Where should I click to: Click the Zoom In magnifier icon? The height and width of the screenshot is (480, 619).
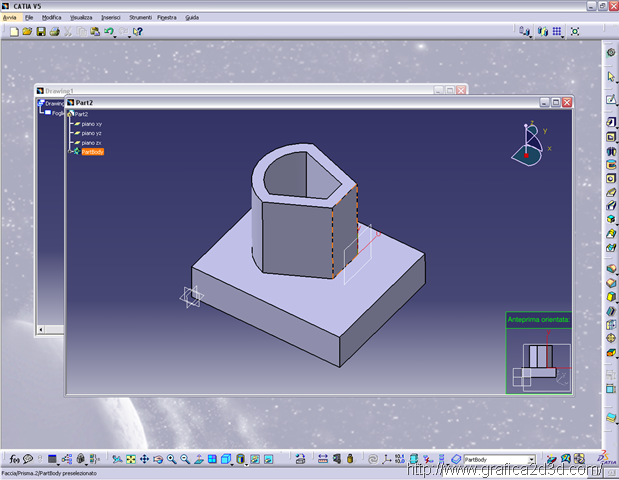tap(171, 459)
